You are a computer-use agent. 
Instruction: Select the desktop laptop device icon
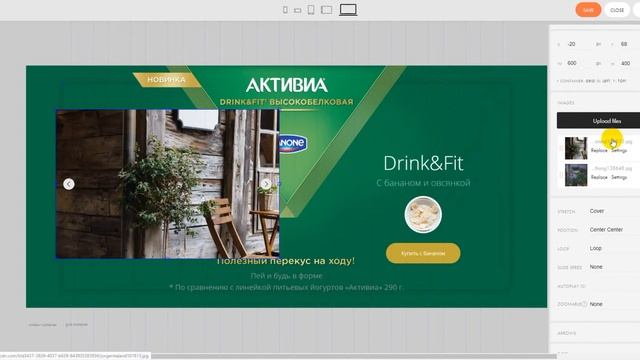coord(348,10)
